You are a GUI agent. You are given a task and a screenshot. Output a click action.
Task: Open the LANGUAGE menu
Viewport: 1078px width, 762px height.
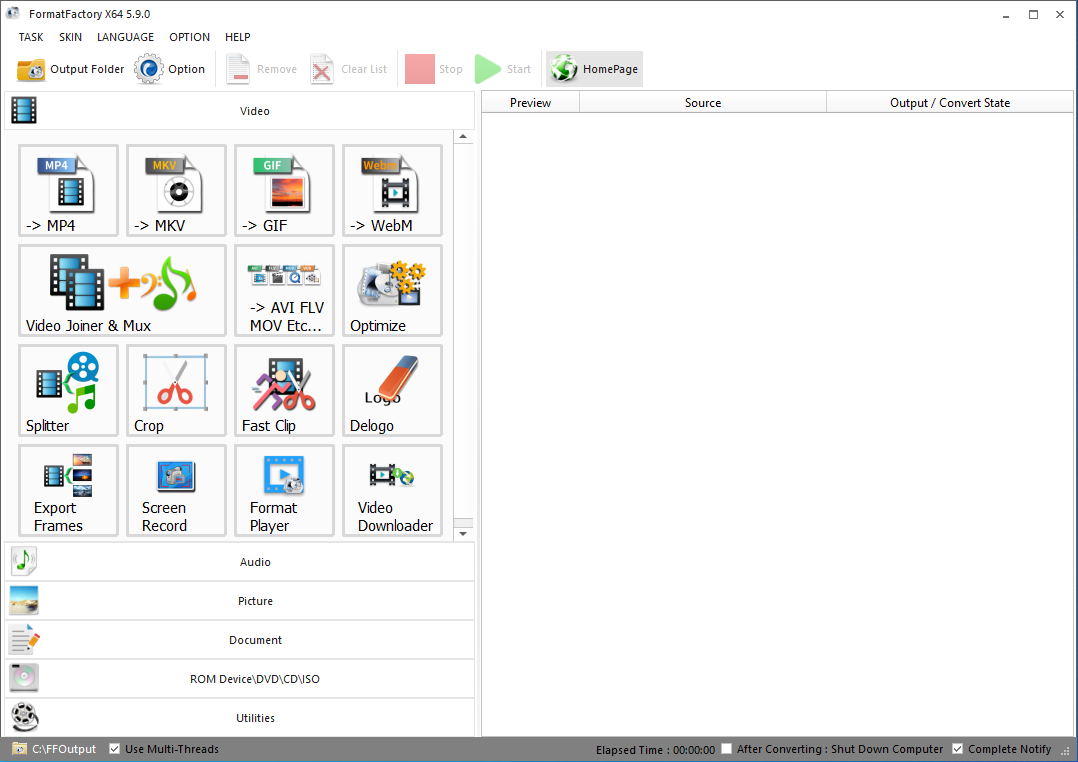point(125,37)
